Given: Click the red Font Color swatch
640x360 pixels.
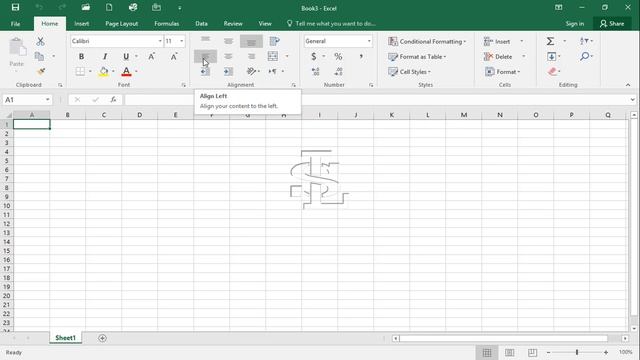Looking at the screenshot, I should click(127, 72).
